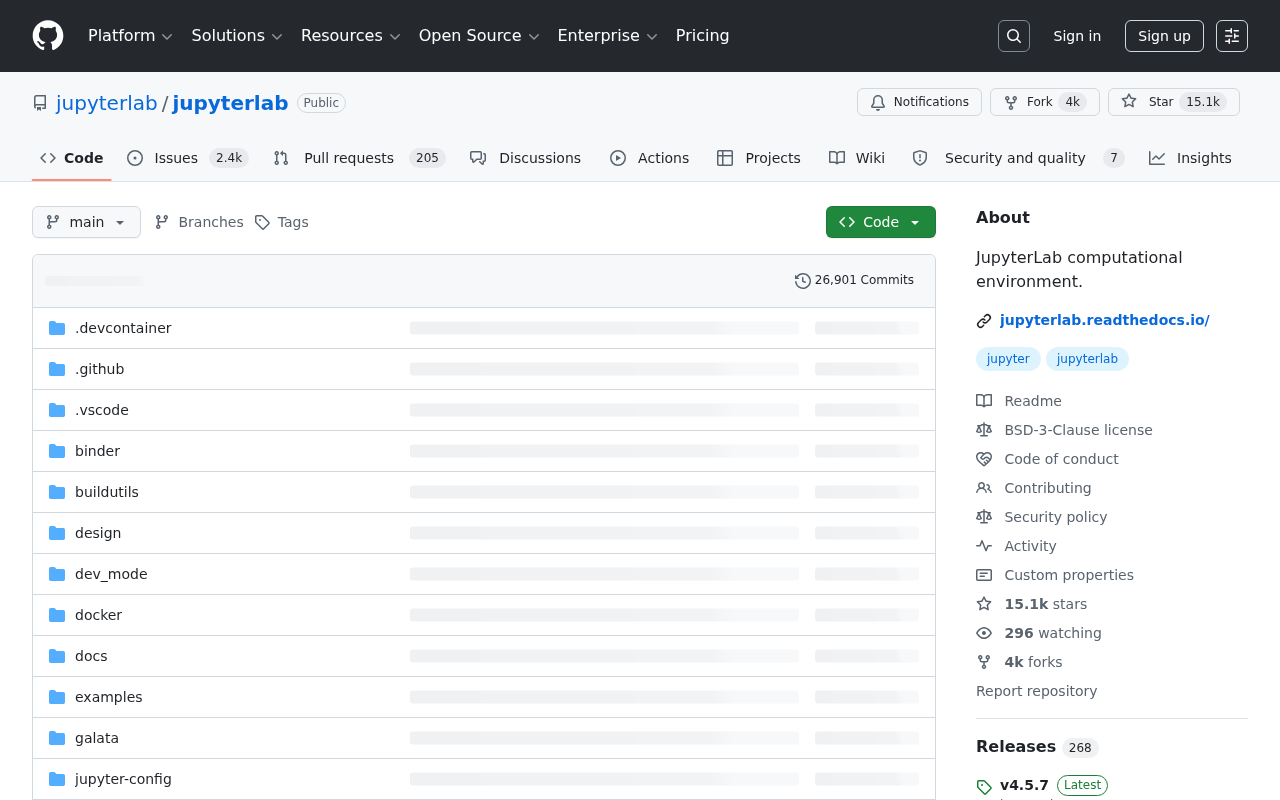Open the Releases 268 heading link
Viewport: 1280px width, 800px height.
(1037, 747)
